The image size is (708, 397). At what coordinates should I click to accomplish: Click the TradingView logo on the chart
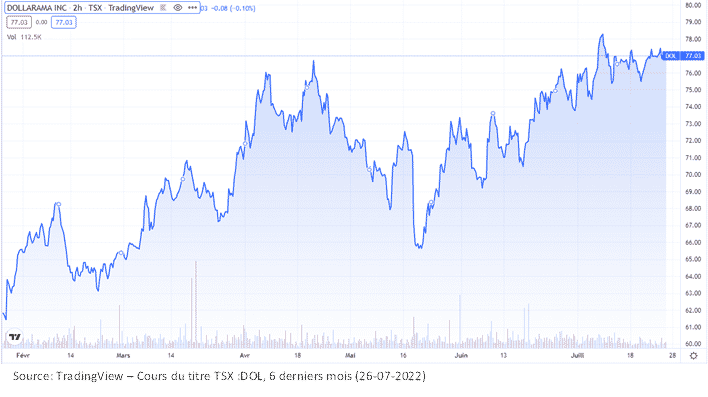pos(14,337)
